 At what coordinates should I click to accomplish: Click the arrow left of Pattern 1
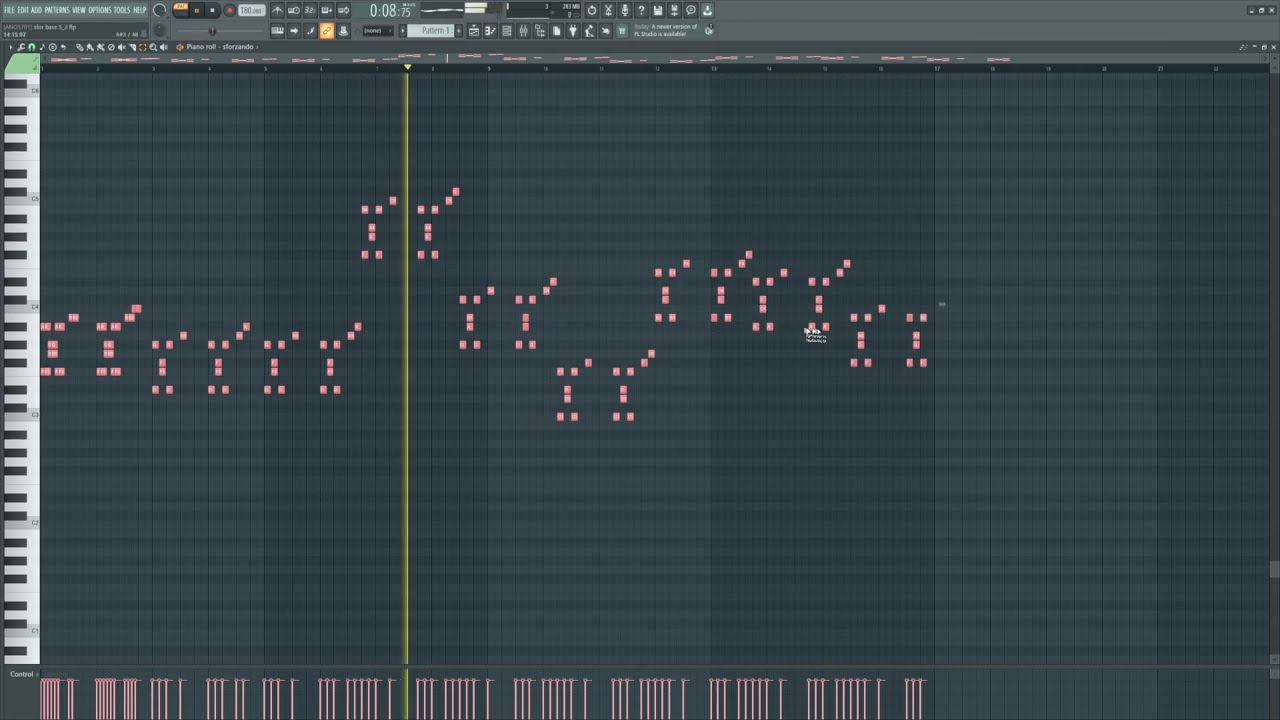coord(403,31)
